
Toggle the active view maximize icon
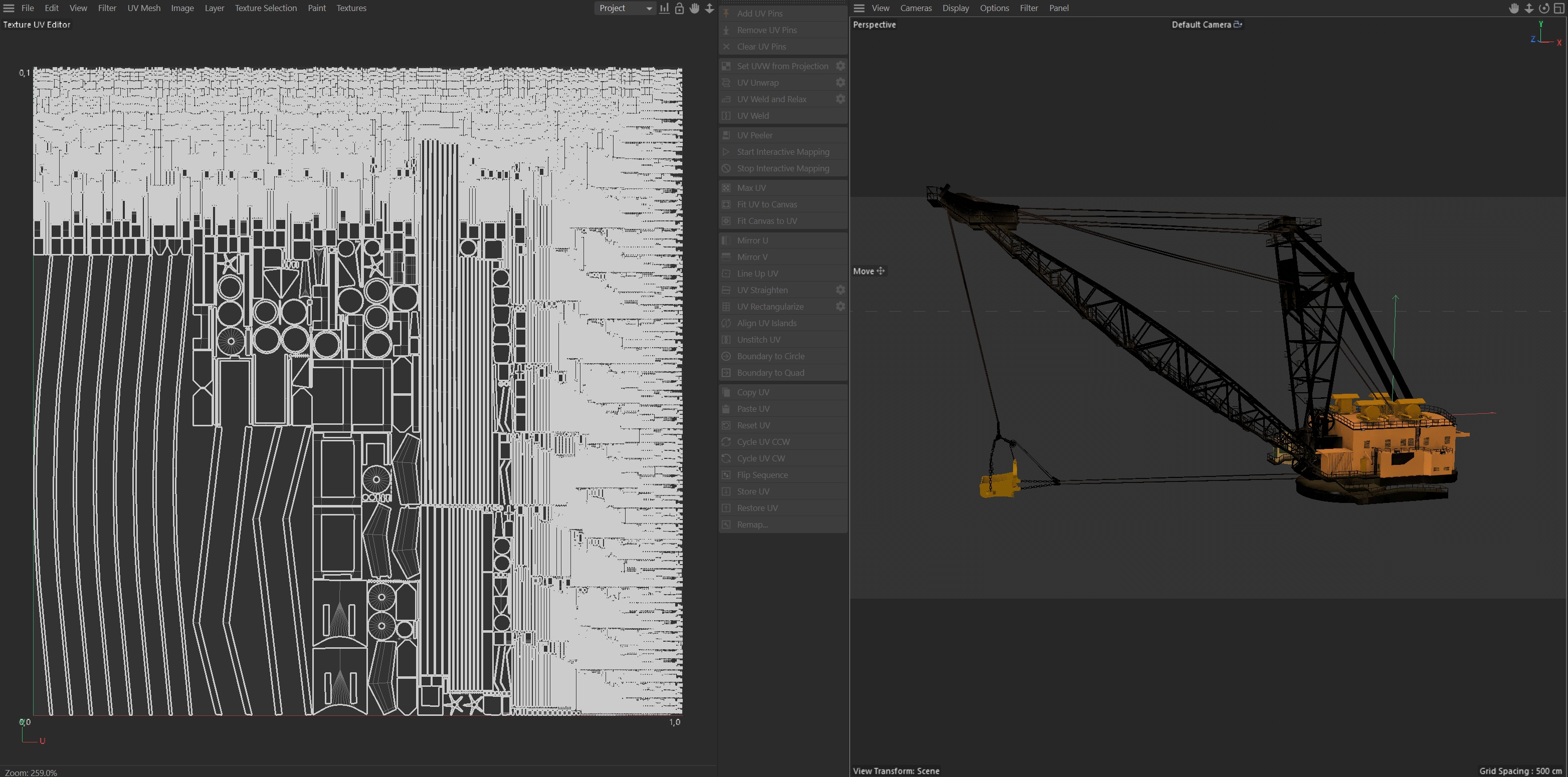tap(1559, 8)
